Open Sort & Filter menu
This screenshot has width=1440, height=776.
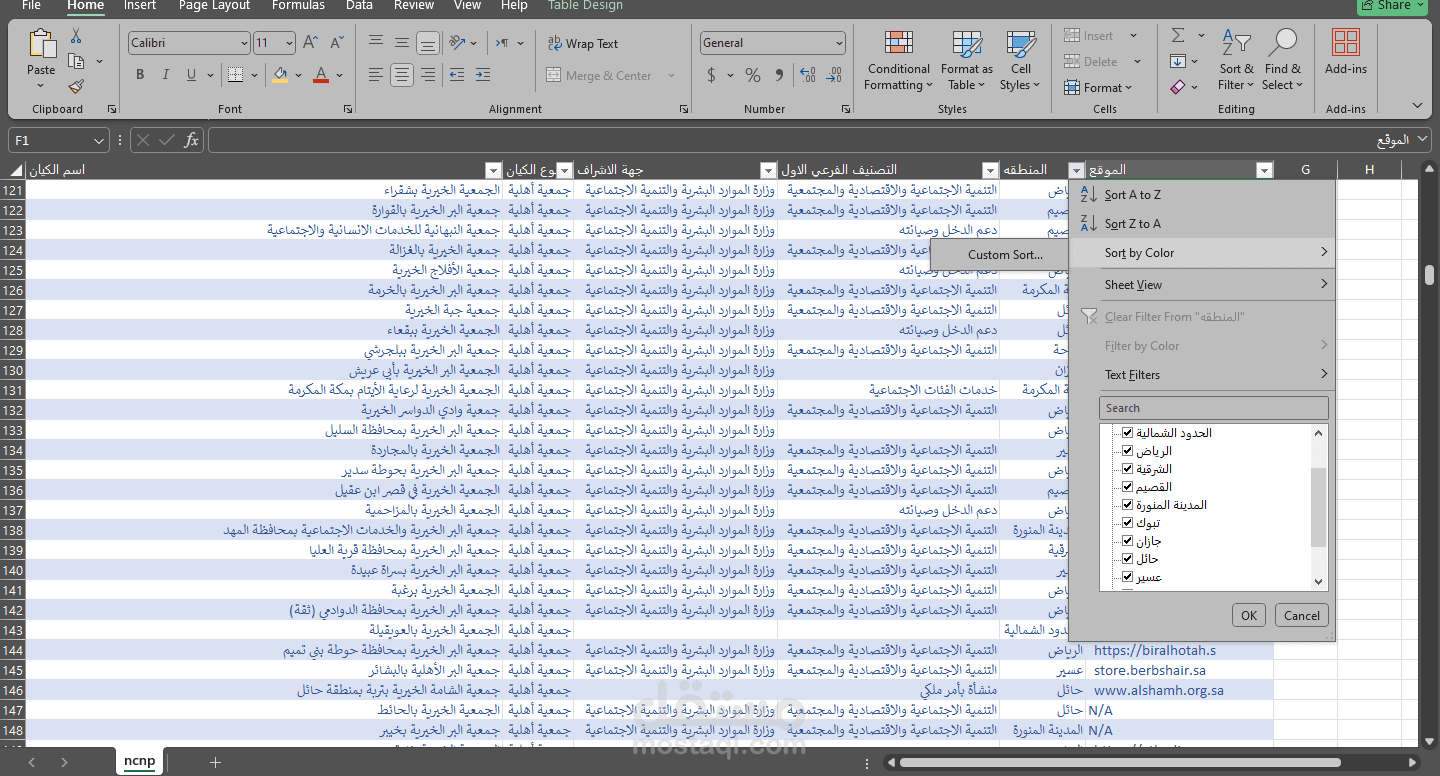[1236, 60]
